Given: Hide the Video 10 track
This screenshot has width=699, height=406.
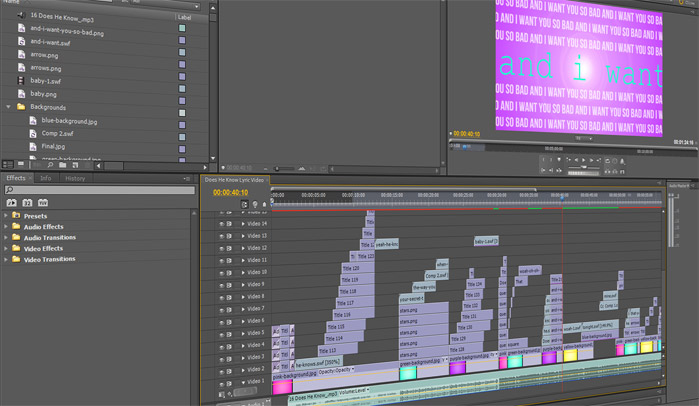Looking at the screenshot, I should pos(221,273).
